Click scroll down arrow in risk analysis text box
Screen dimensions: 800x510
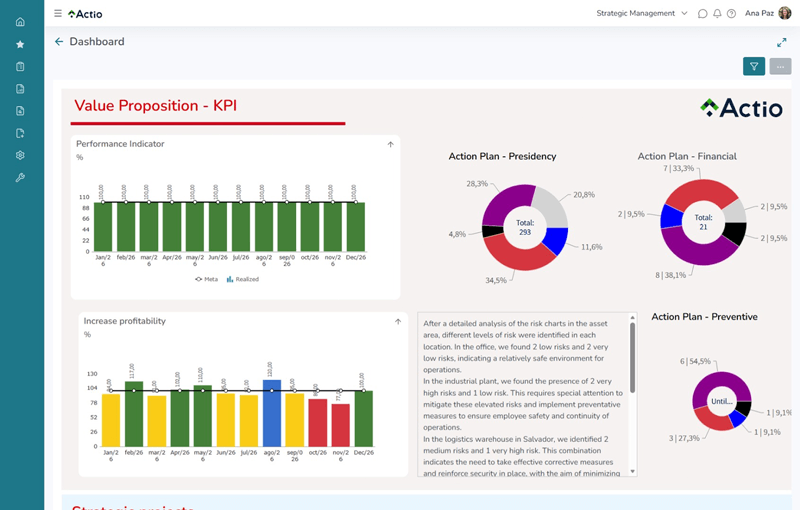click(633, 471)
